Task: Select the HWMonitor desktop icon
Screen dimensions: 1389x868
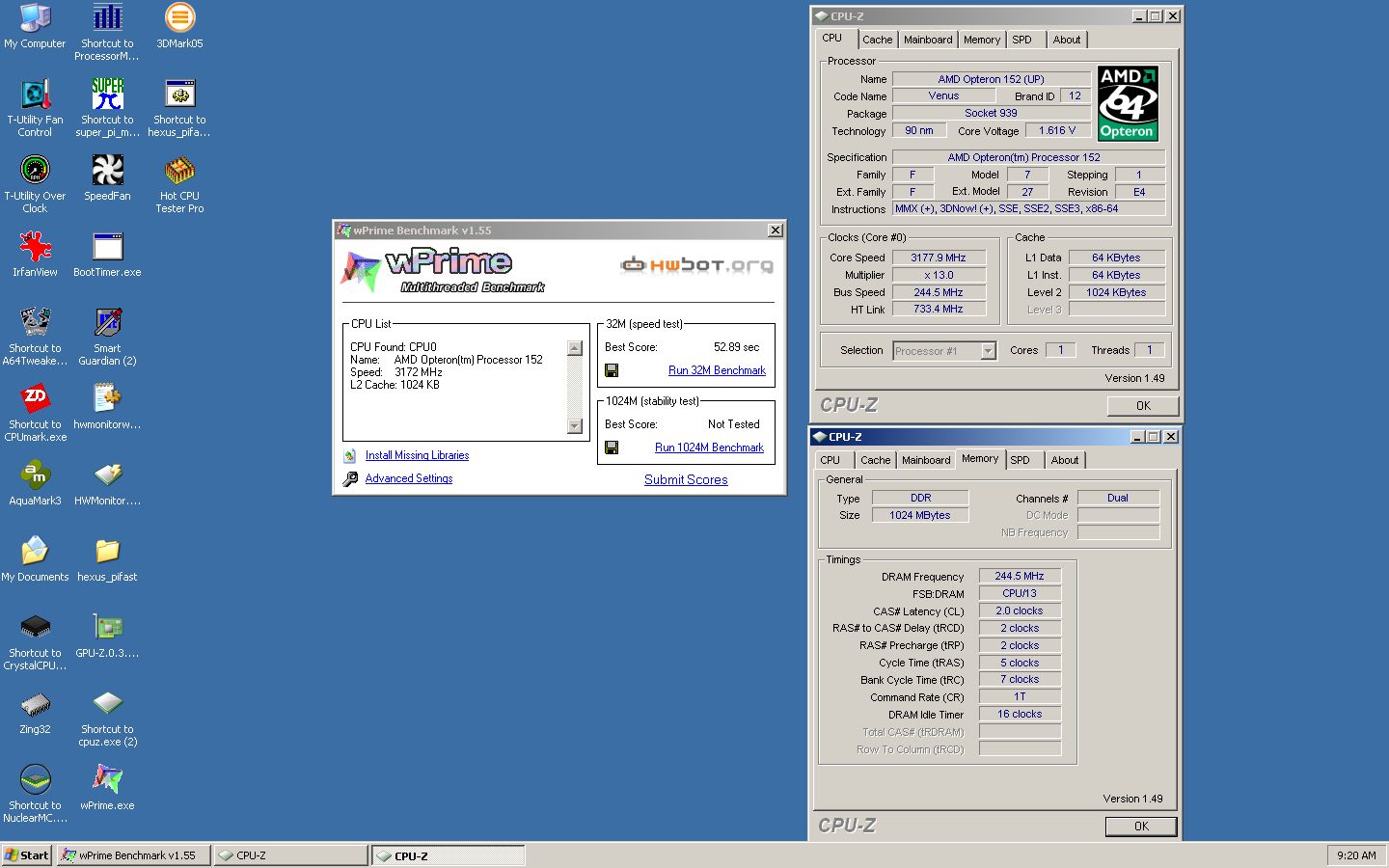Action: [x=107, y=475]
